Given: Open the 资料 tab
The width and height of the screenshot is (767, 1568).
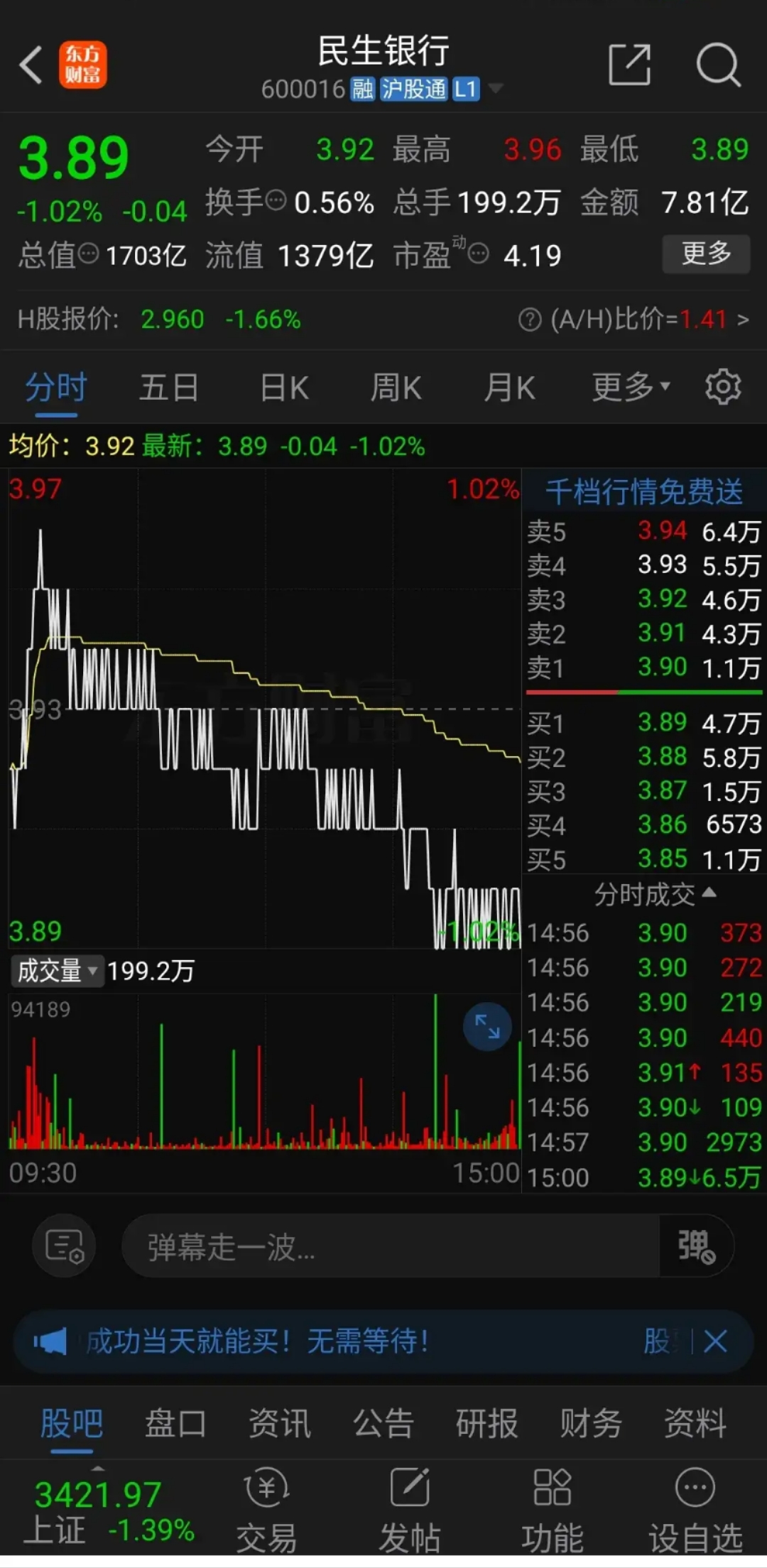Looking at the screenshot, I should point(695,1423).
